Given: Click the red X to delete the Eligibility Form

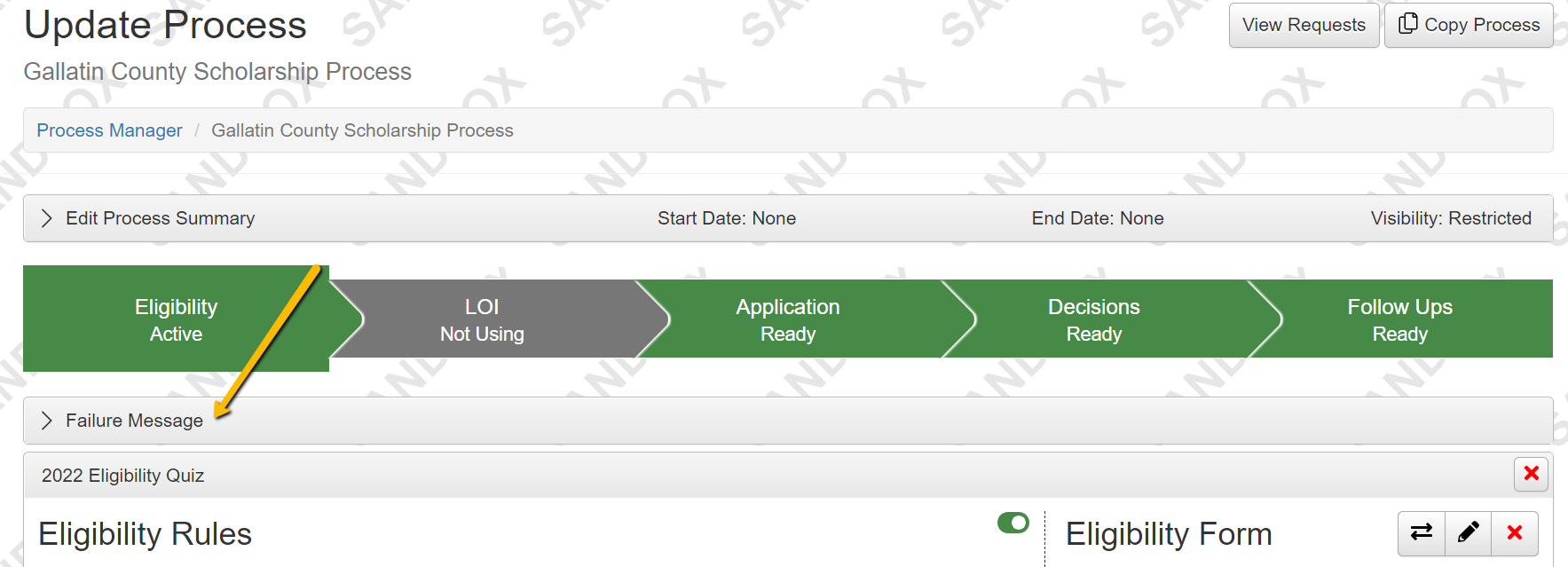Looking at the screenshot, I should point(1514,533).
